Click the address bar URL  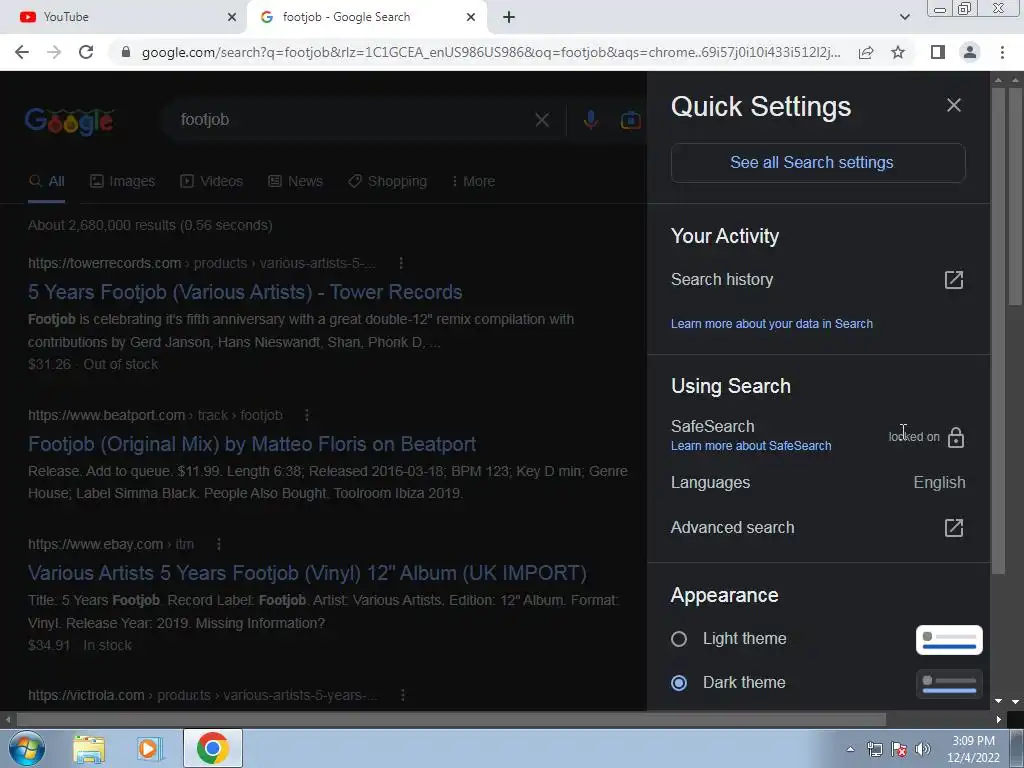(x=491, y=52)
